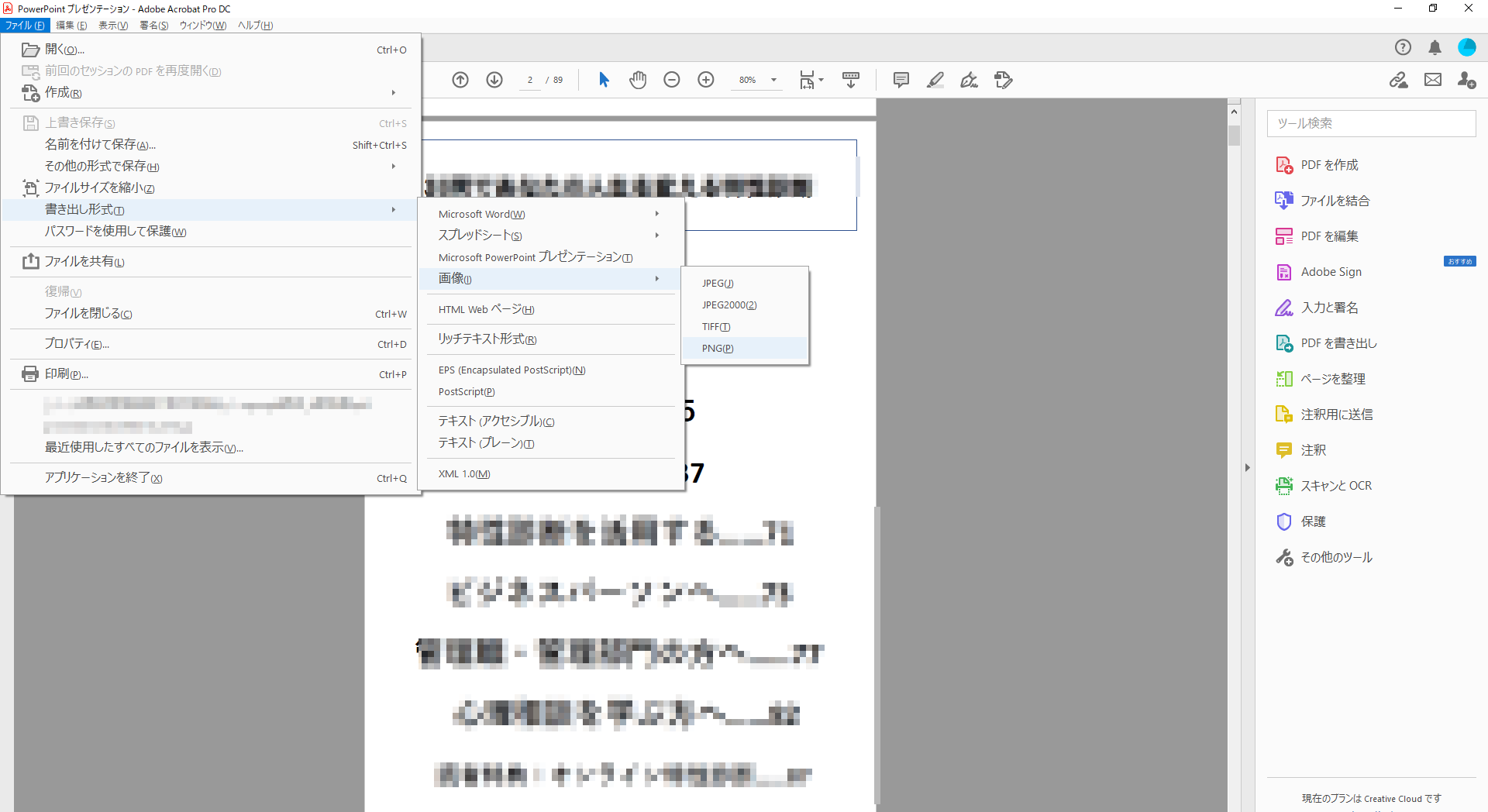
Task: Export as Microsoft PowerPoint プレゼンテーション
Action: tap(550, 257)
